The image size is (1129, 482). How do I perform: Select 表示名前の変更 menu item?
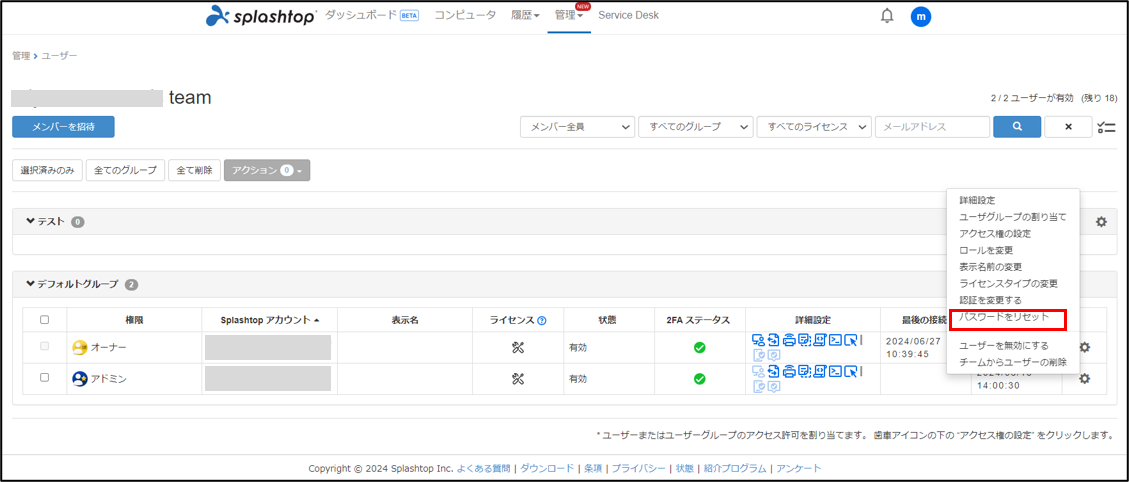(x=991, y=267)
